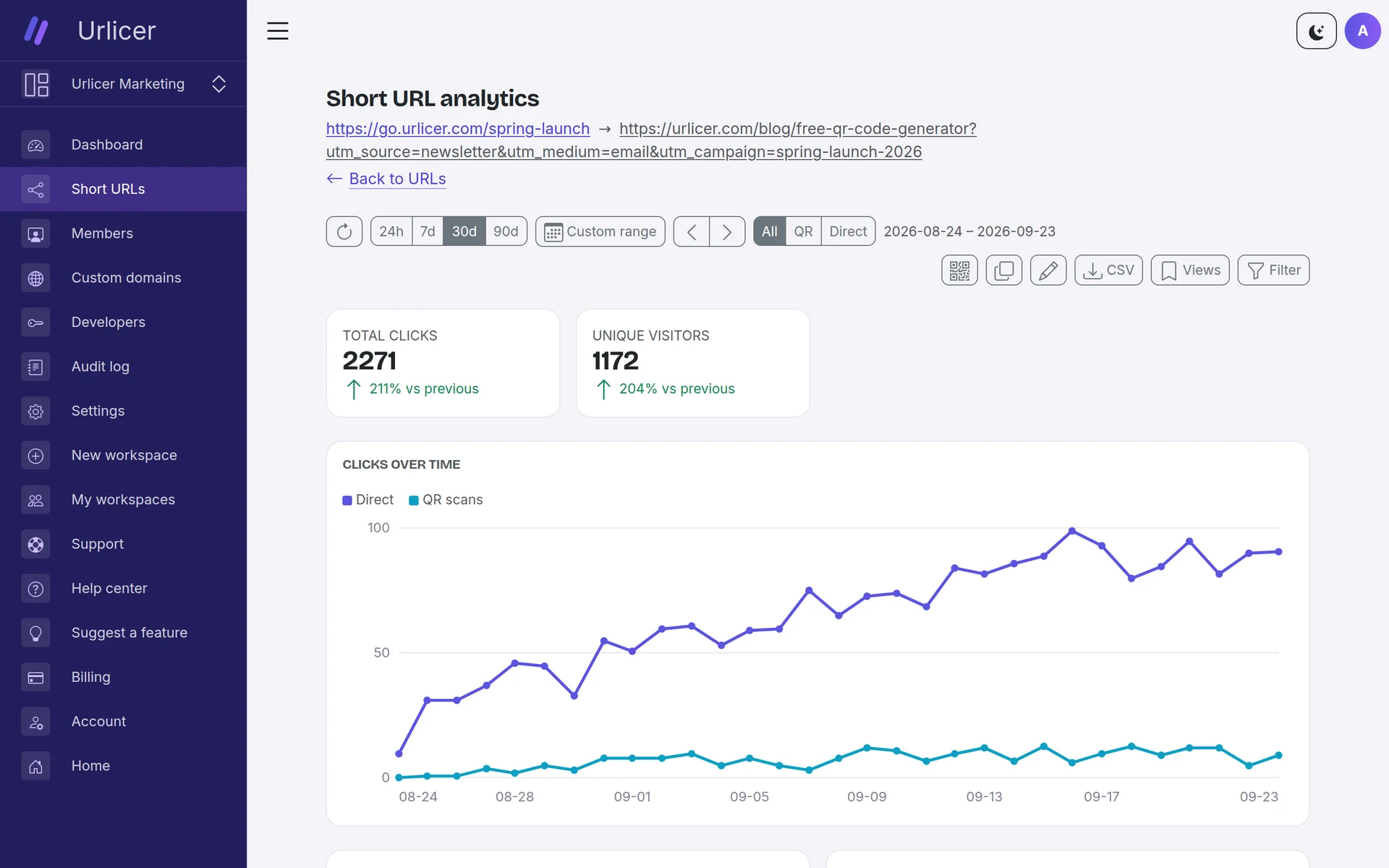
Task: Open Members in the sidebar
Action: pos(123,234)
